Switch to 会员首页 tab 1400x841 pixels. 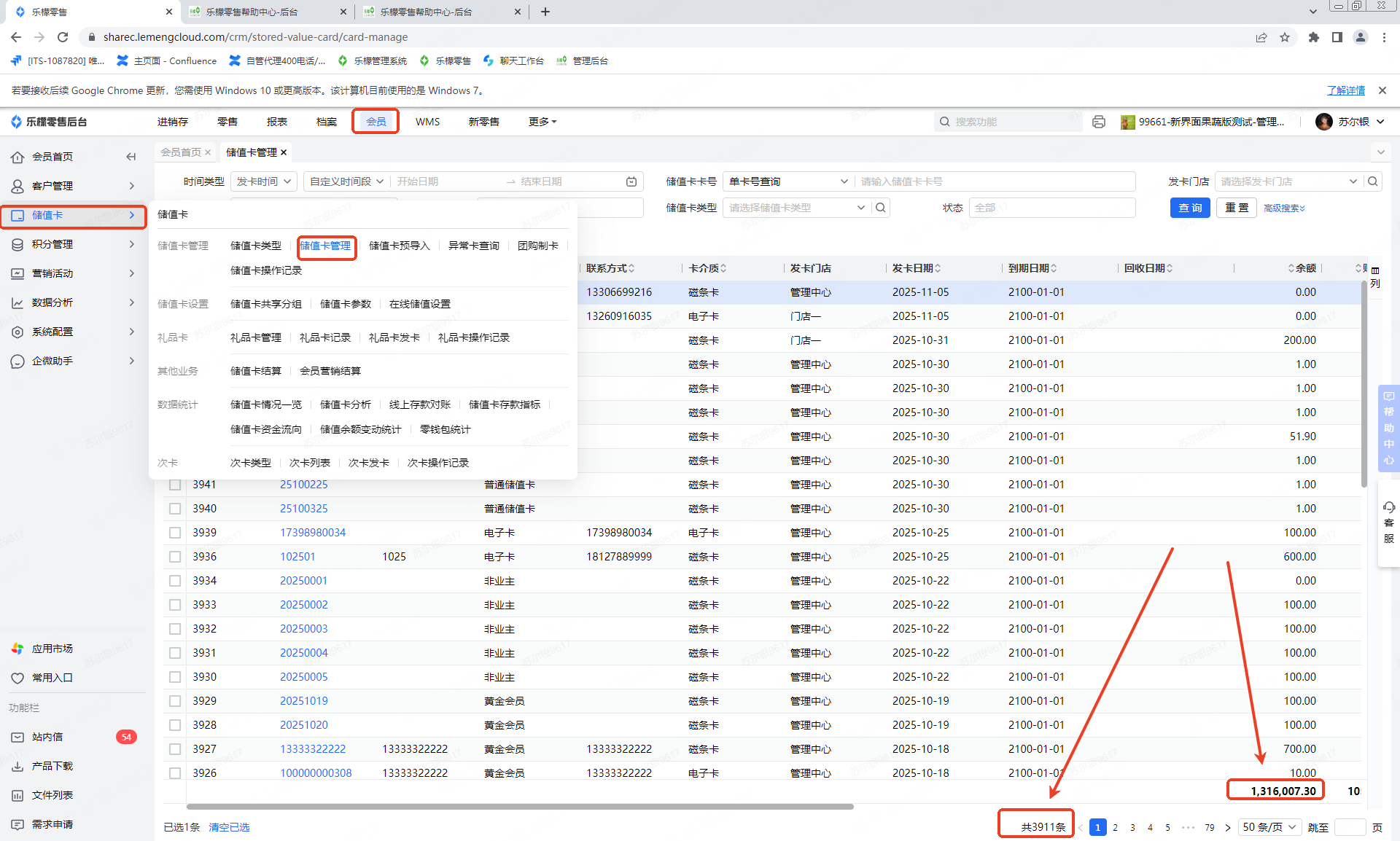click(180, 152)
